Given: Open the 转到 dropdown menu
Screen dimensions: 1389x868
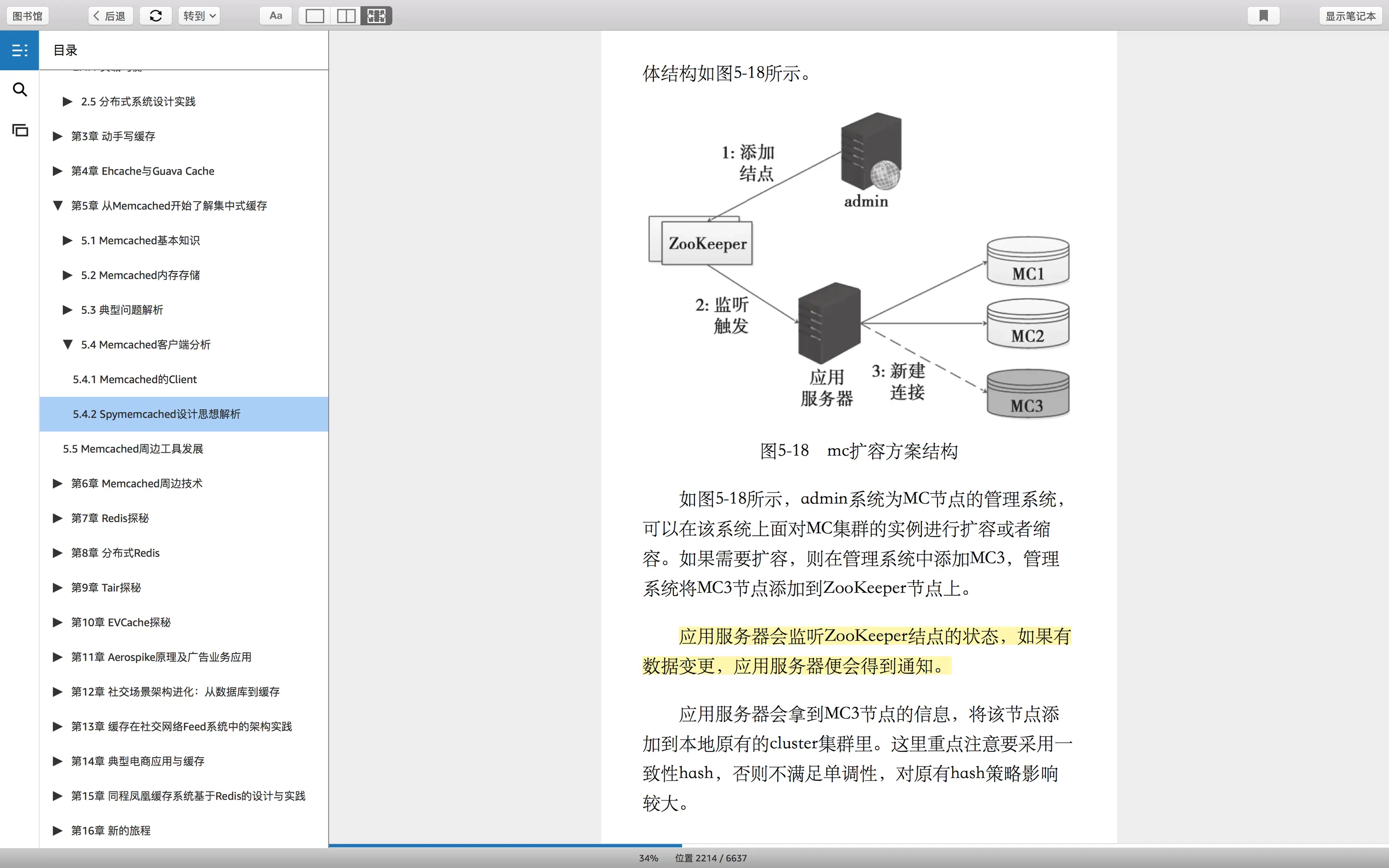Looking at the screenshot, I should point(199,16).
